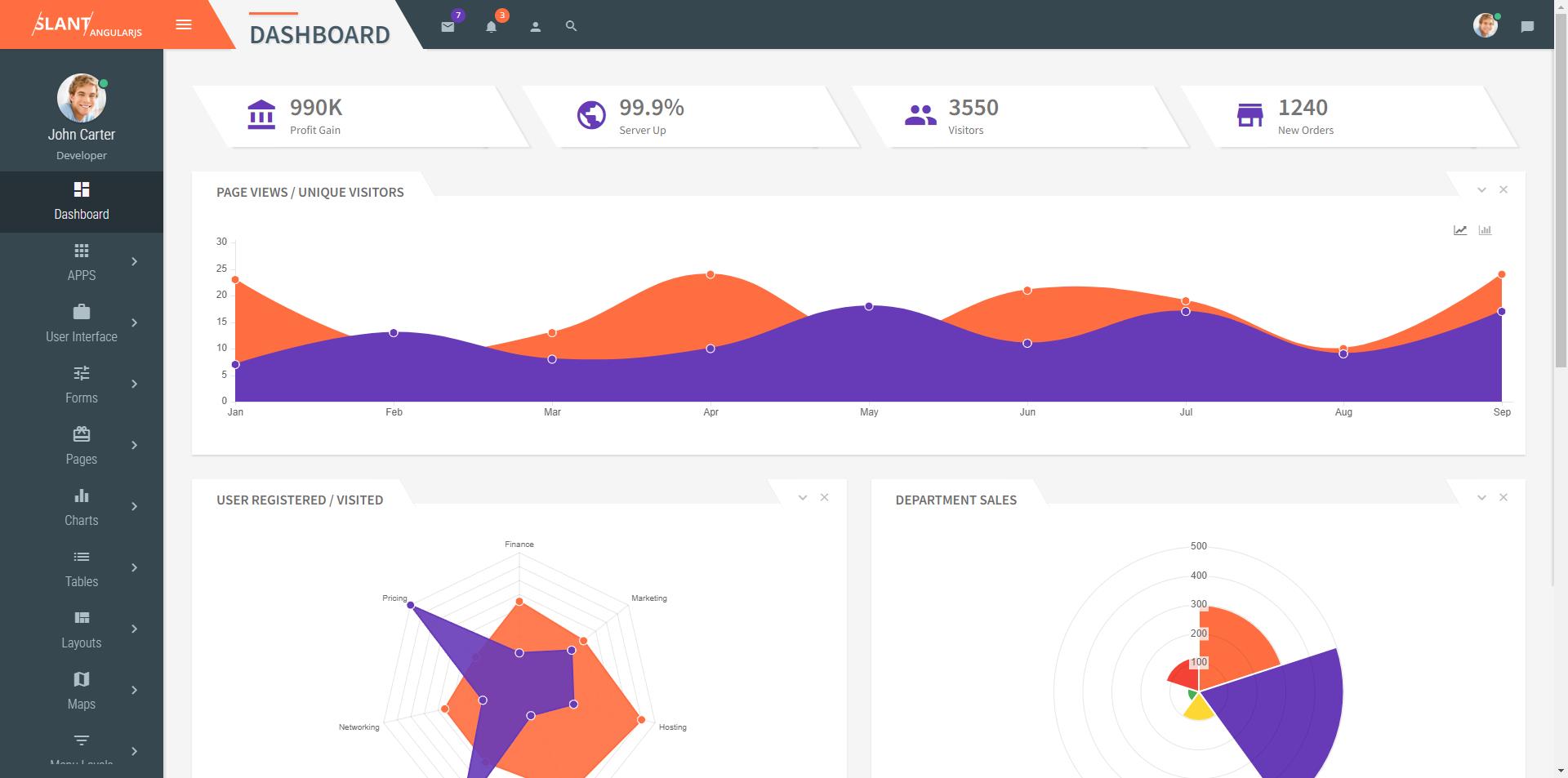This screenshot has height=778, width=1568.
Task: Click John Carter's sidebar profile photo
Action: pos(82,98)
